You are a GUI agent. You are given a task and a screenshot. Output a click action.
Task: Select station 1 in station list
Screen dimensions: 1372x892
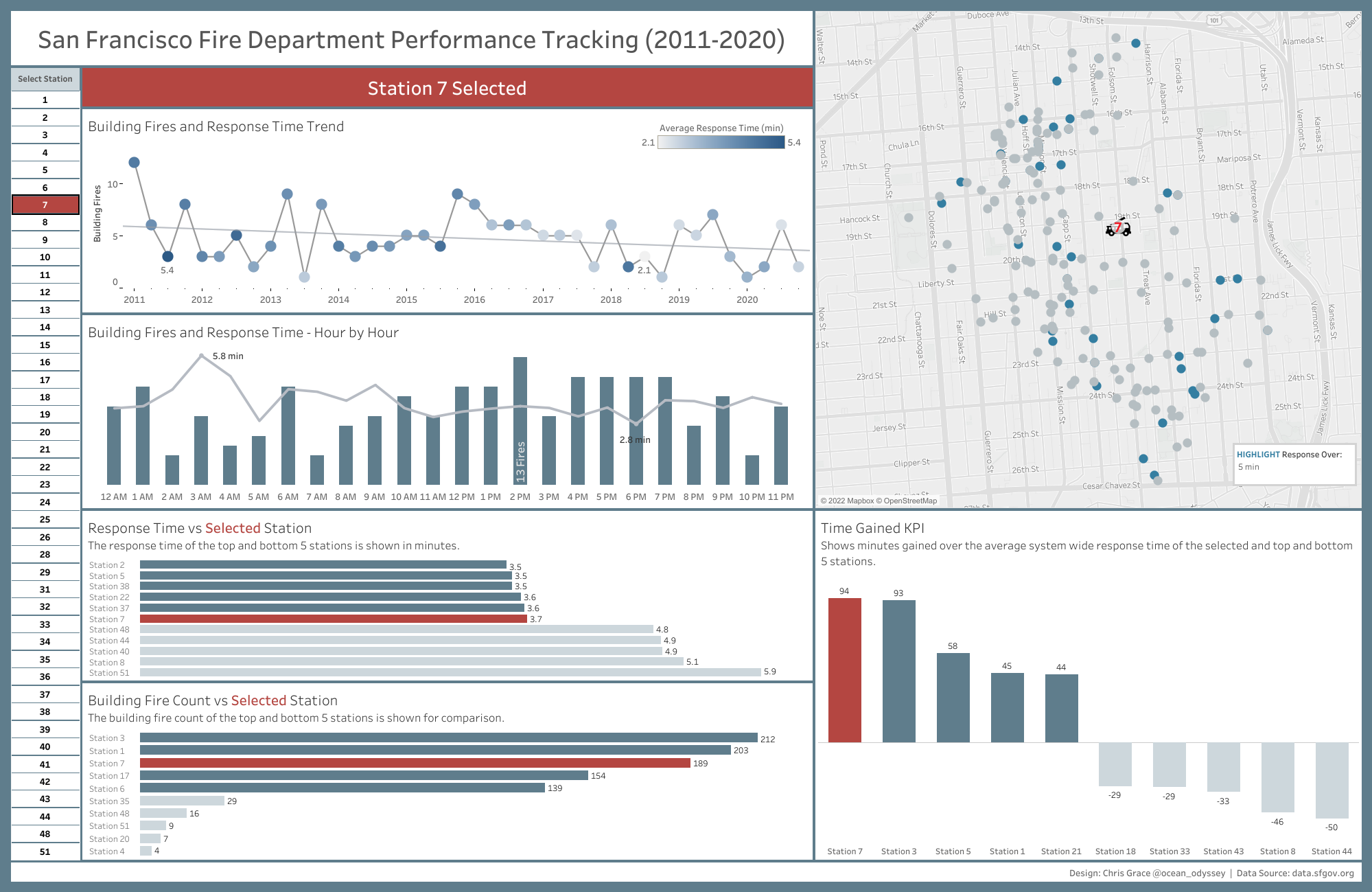pos(45,100)
